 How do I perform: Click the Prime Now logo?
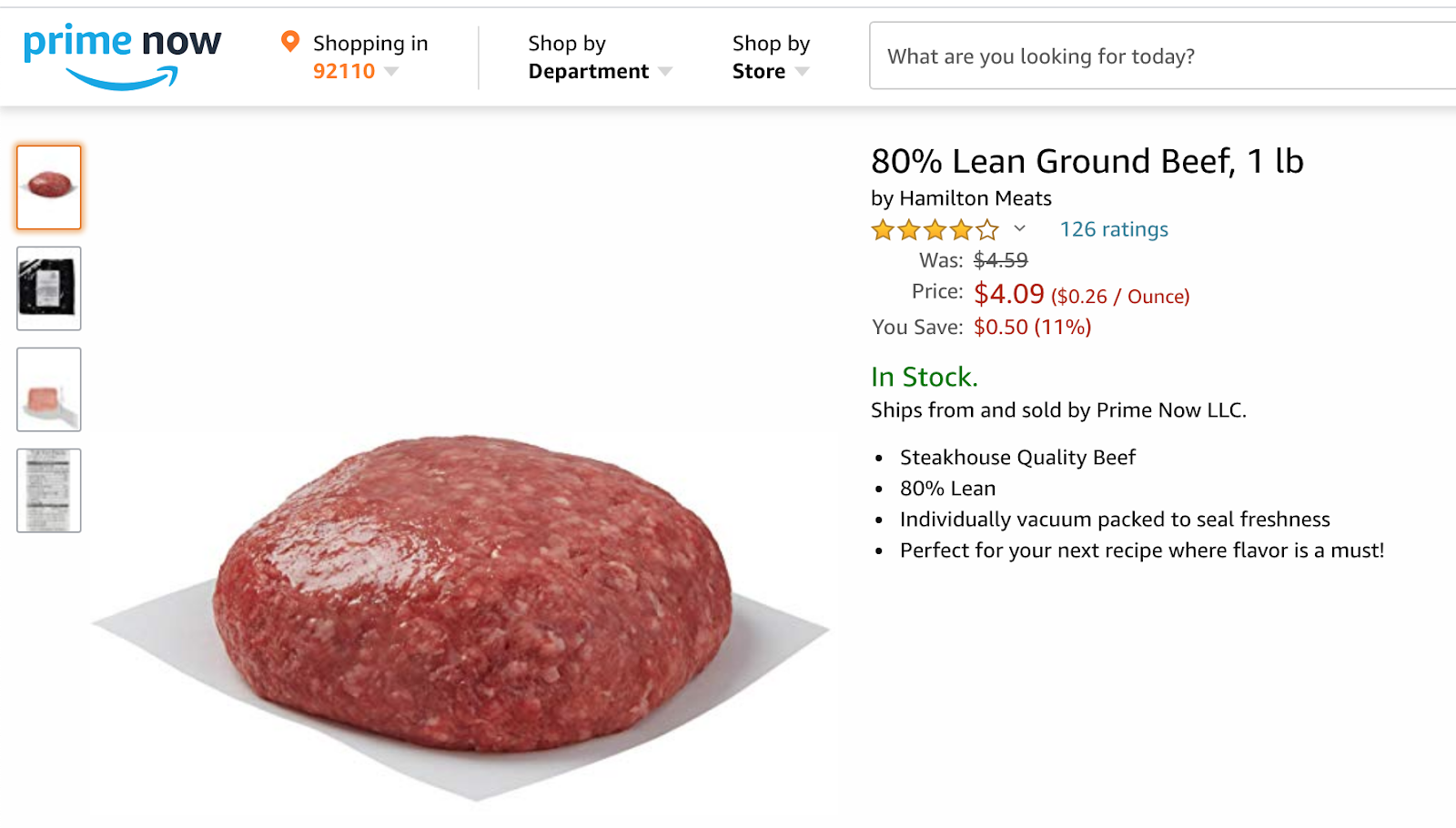tap(122, 56)
